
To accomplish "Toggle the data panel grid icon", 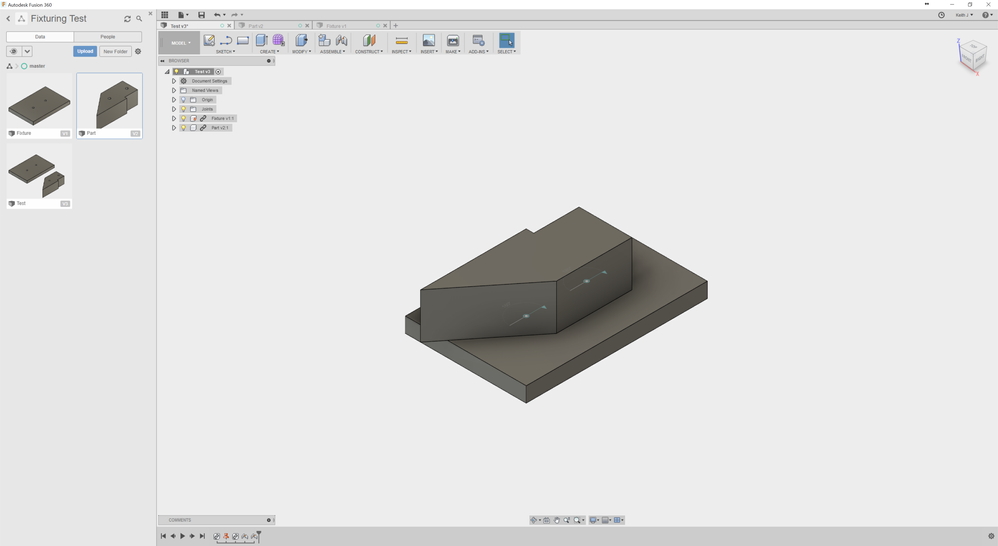I will (164, 15).
